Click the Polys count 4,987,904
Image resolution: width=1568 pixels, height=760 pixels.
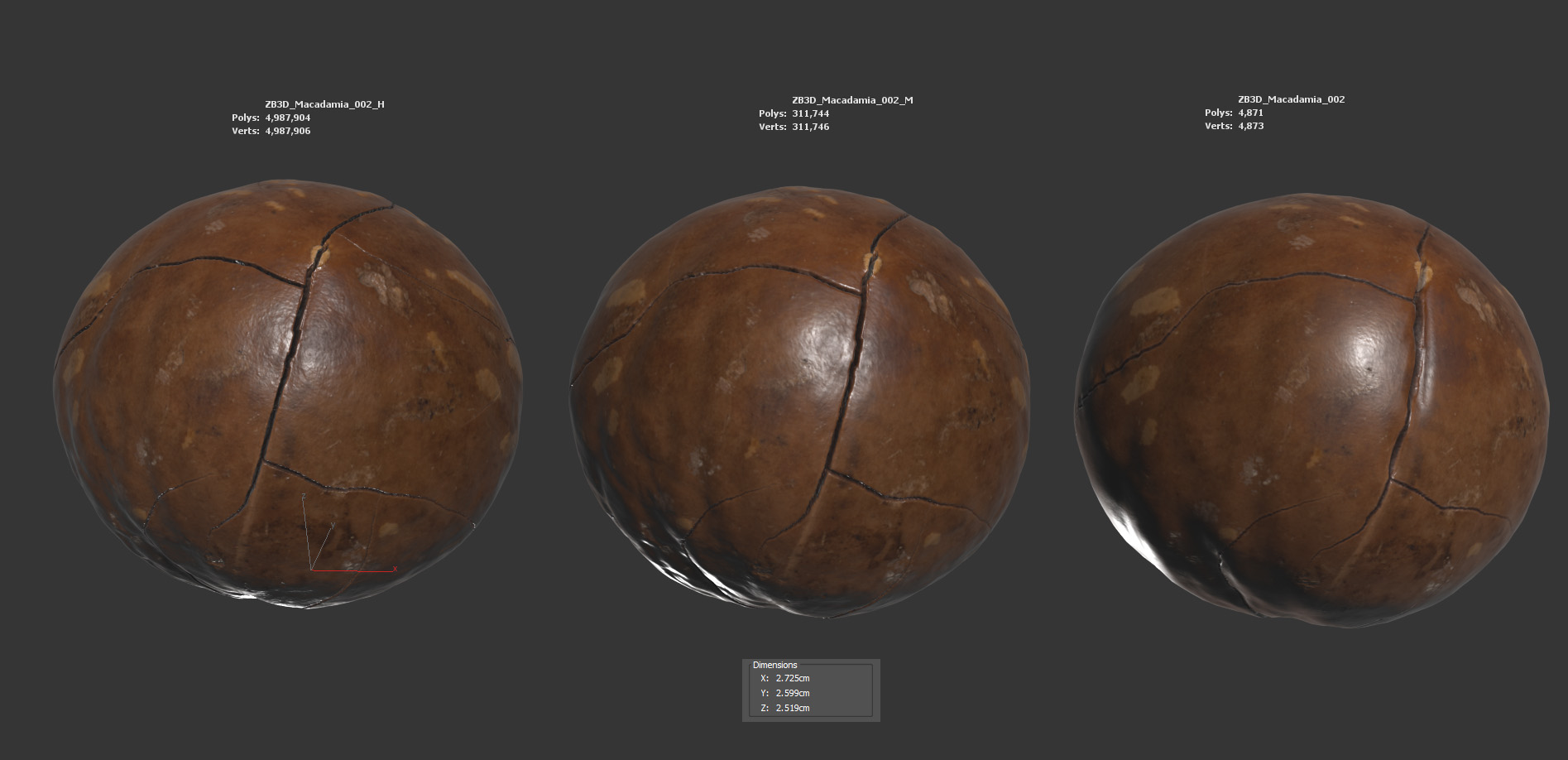pyautogui.click(x=287, y=118)
